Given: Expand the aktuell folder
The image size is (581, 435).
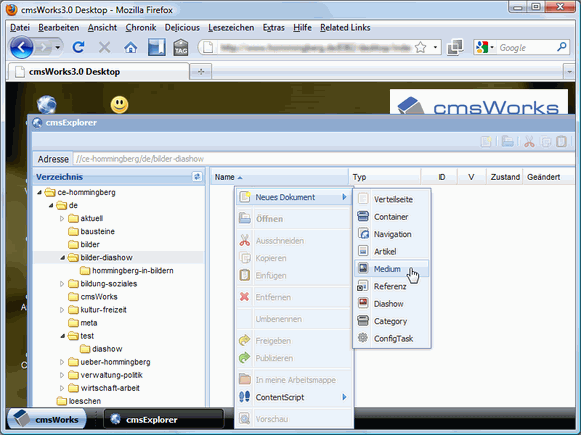Looking at the screenshot, I should point(62,219).
